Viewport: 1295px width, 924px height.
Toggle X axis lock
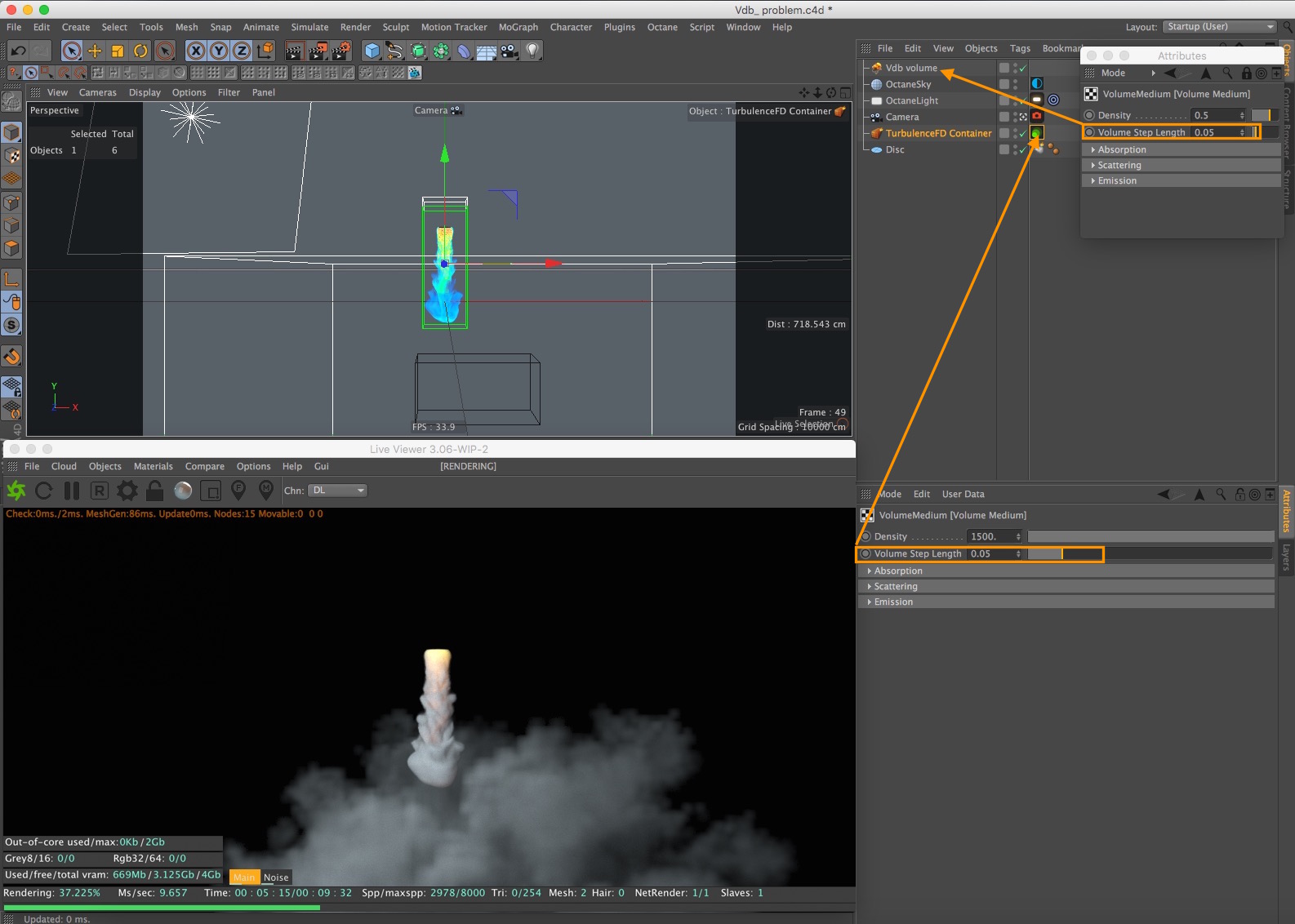click(196, 51)
